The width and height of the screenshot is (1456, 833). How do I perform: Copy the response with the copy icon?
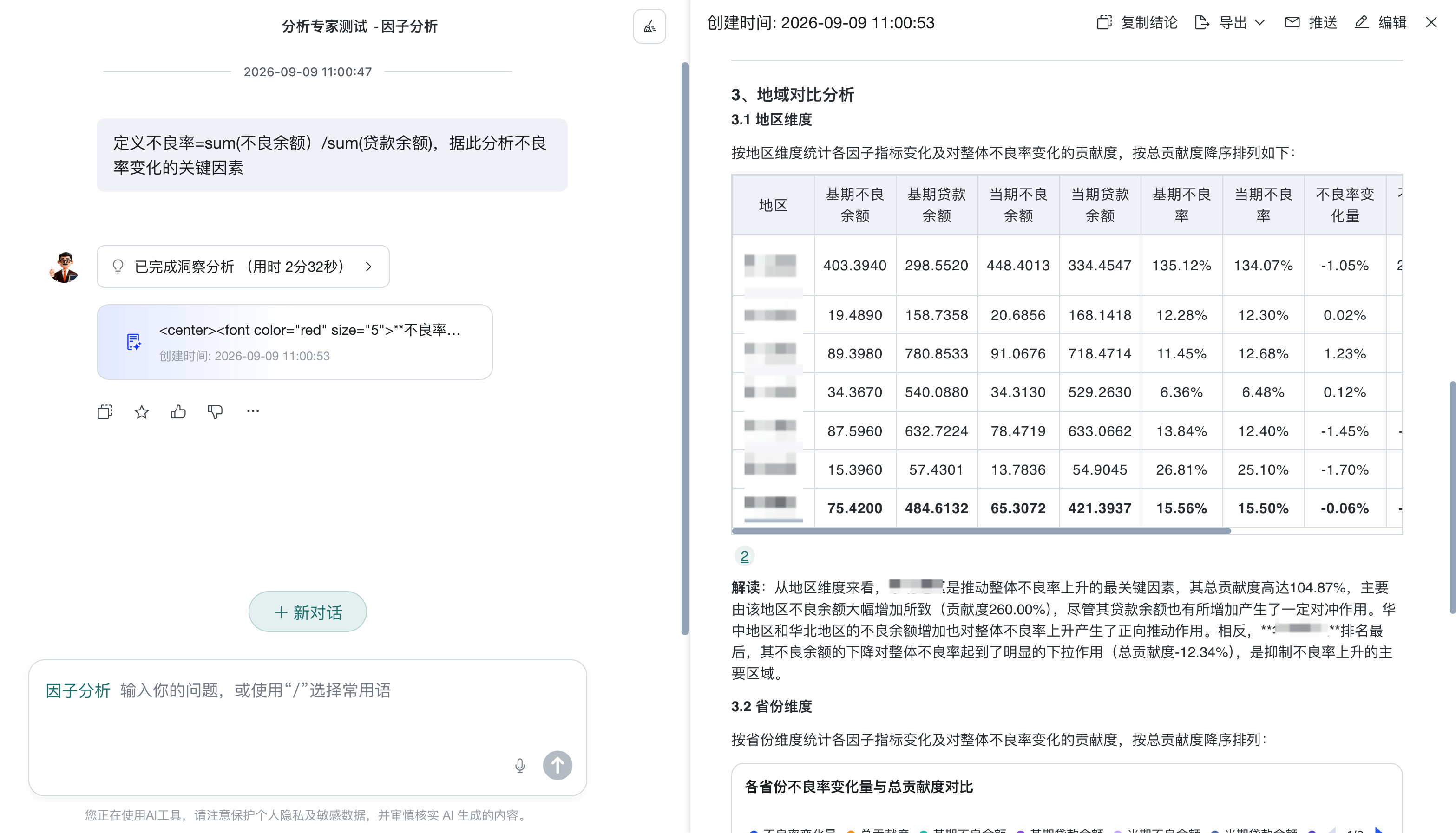tap(105, 411)
